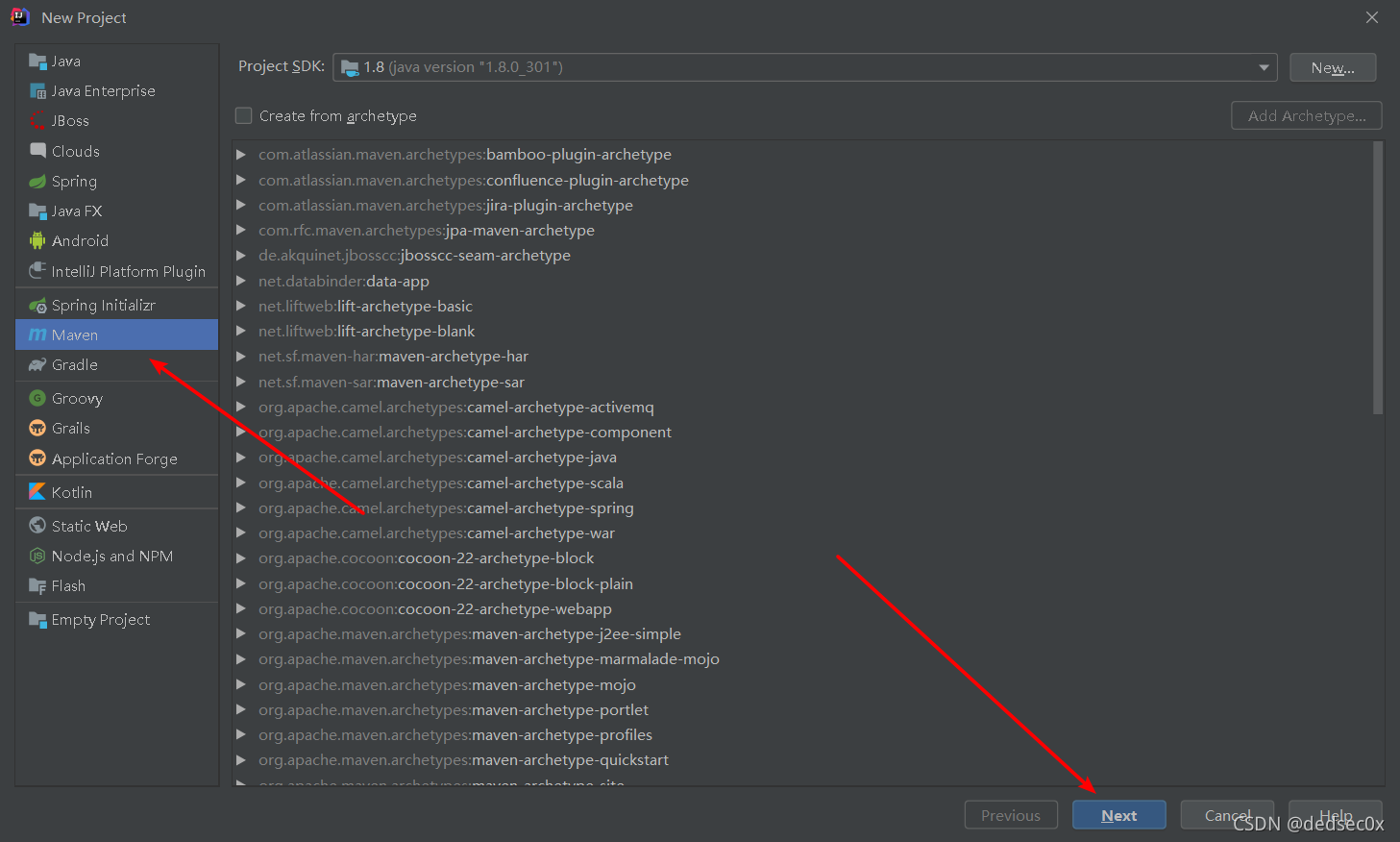Click the Previous button
1400x842 pixels.
click(x=1011, y=815)
